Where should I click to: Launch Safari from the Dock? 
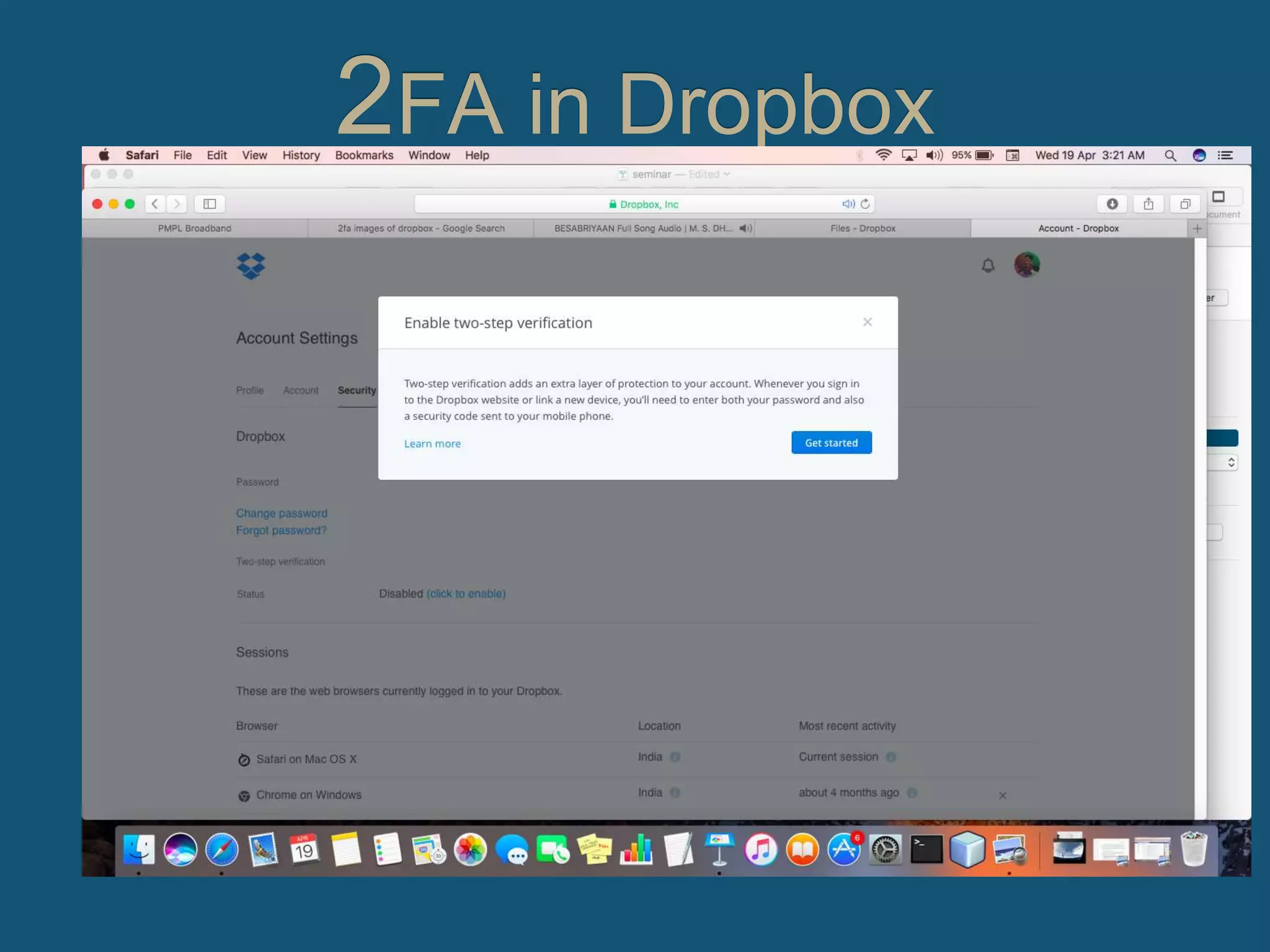point(221,849)
